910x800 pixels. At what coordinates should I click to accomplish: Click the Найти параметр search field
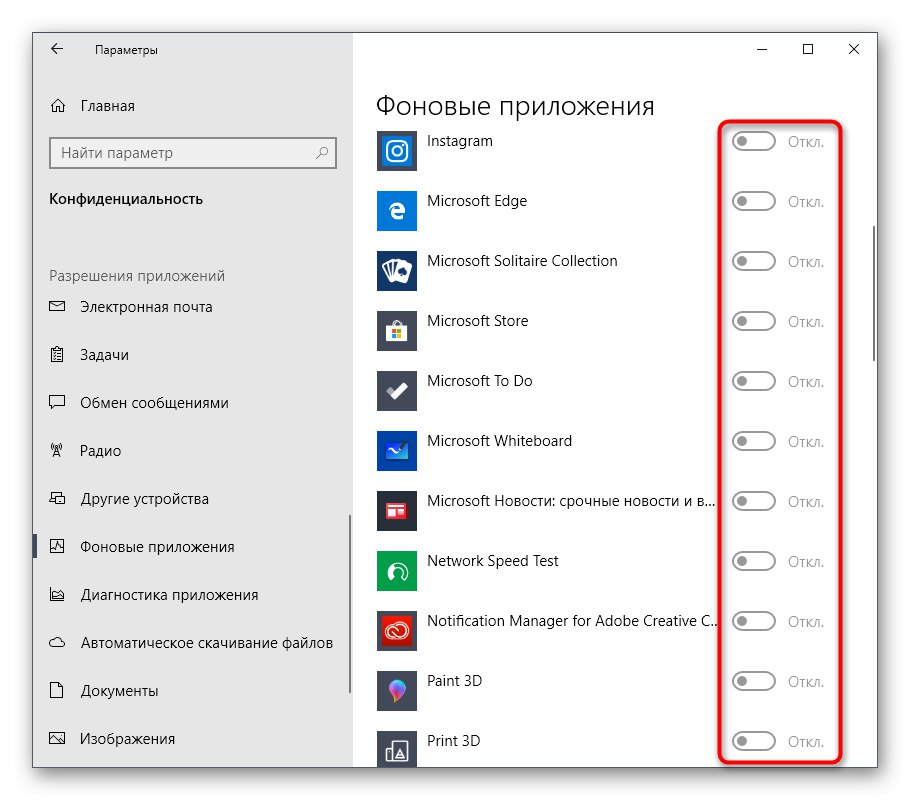[x=193, y=153]
